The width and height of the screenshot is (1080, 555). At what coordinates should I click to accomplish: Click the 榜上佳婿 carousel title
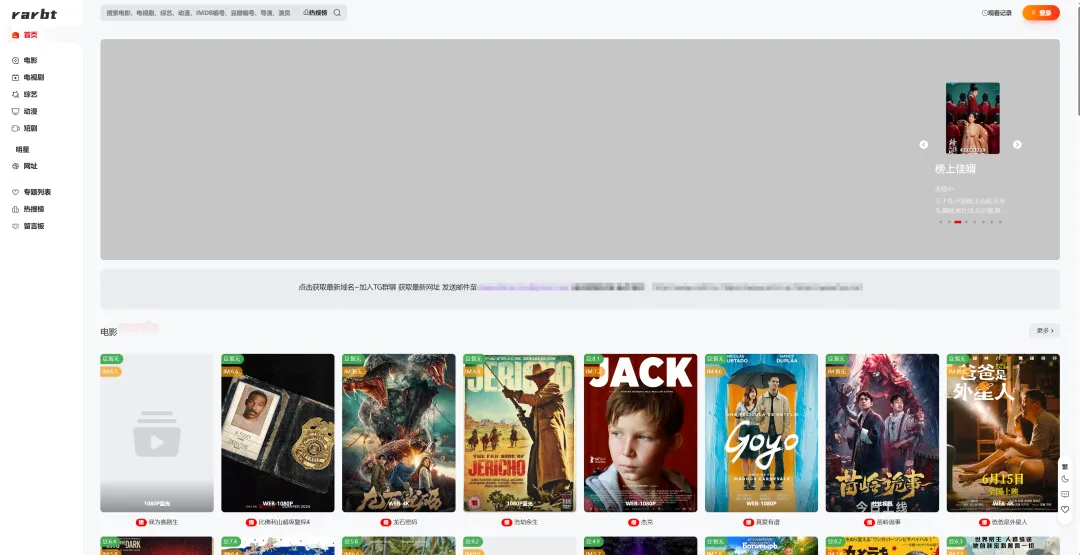(x=955, y=169)
